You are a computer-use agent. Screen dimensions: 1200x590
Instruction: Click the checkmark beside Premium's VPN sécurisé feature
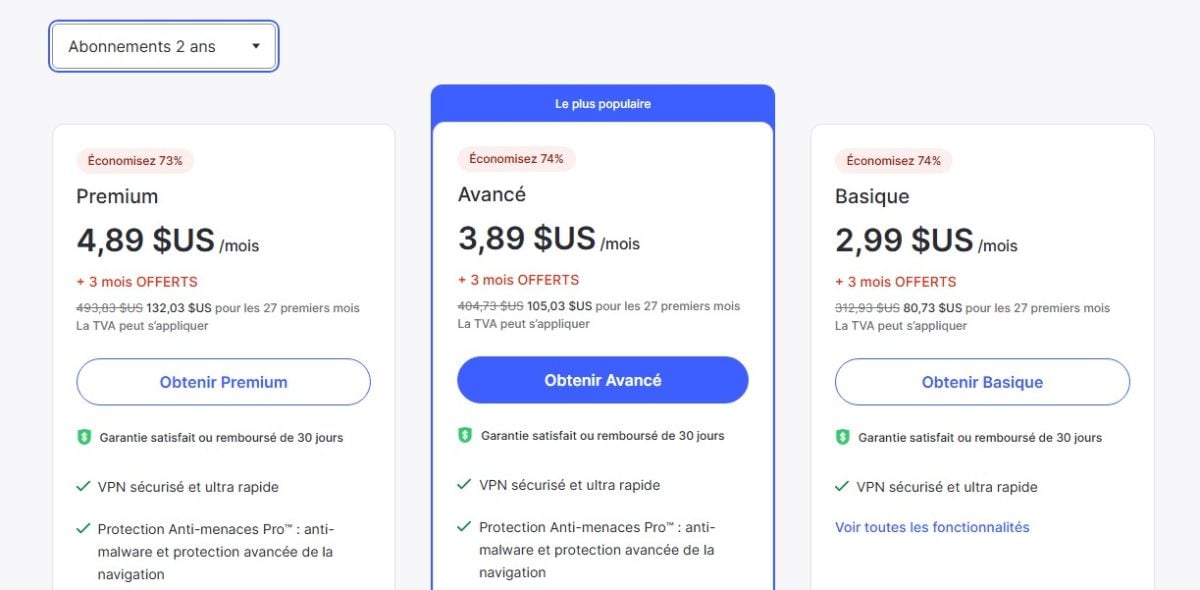click(x=84, y=487)
